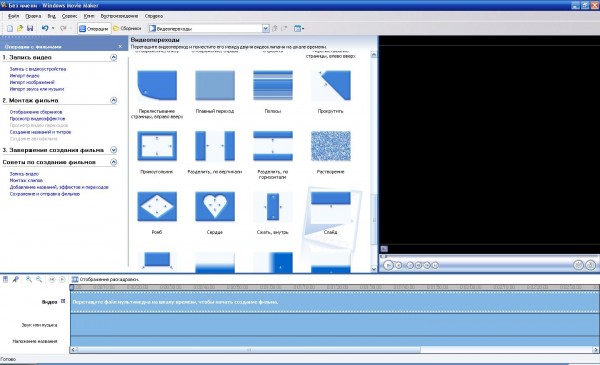
Task: Stop playback in the preview monitor
Action: pos(399,265)
